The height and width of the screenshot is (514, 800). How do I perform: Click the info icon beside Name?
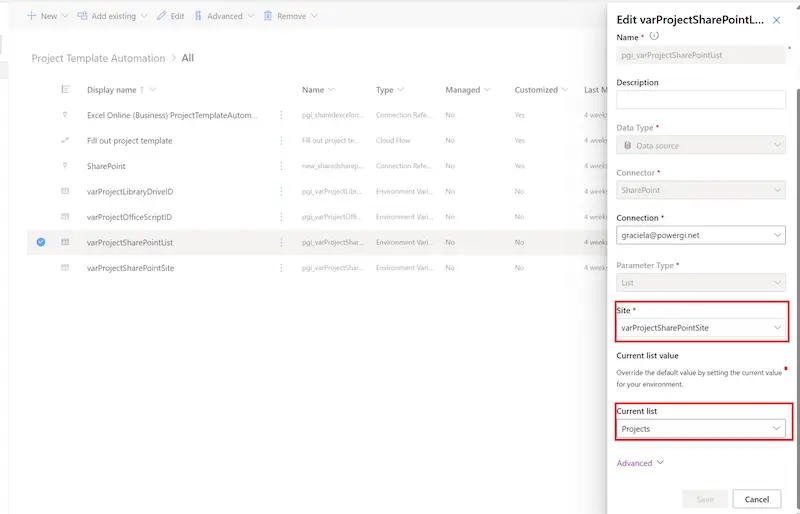[x=654, y=36]
